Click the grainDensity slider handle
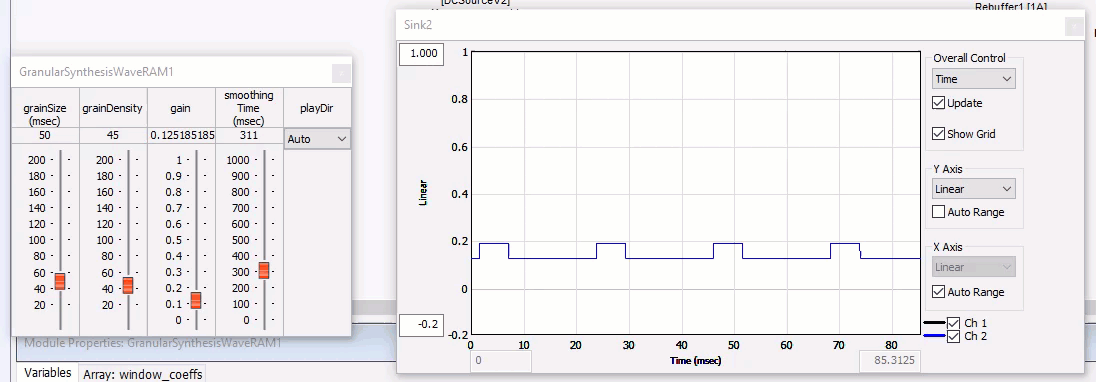 tap(128, 285)
